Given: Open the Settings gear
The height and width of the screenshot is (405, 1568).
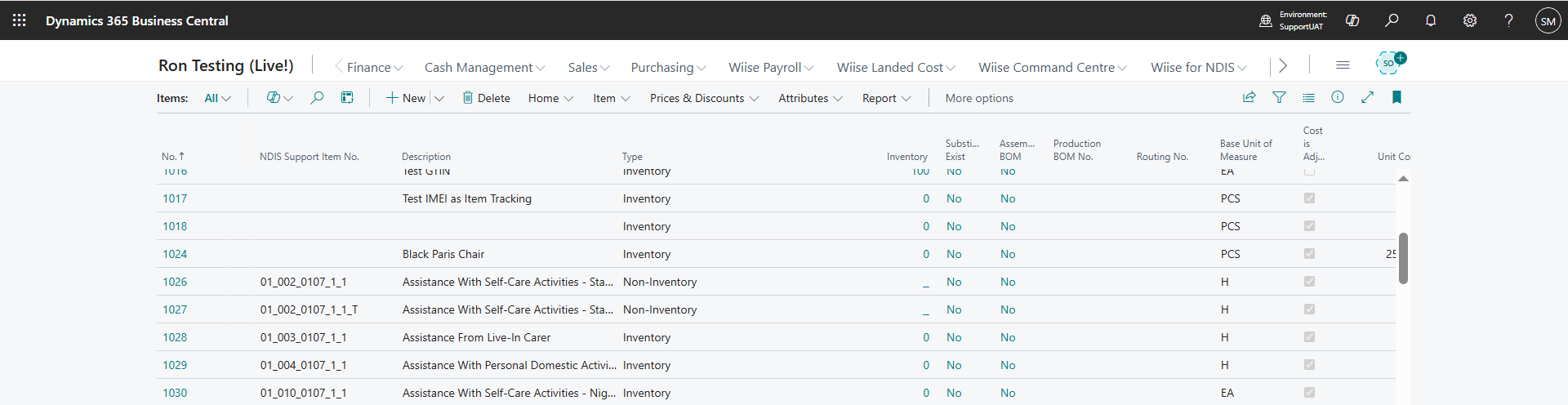Looking at the screenshot, I should [1470, 20].
